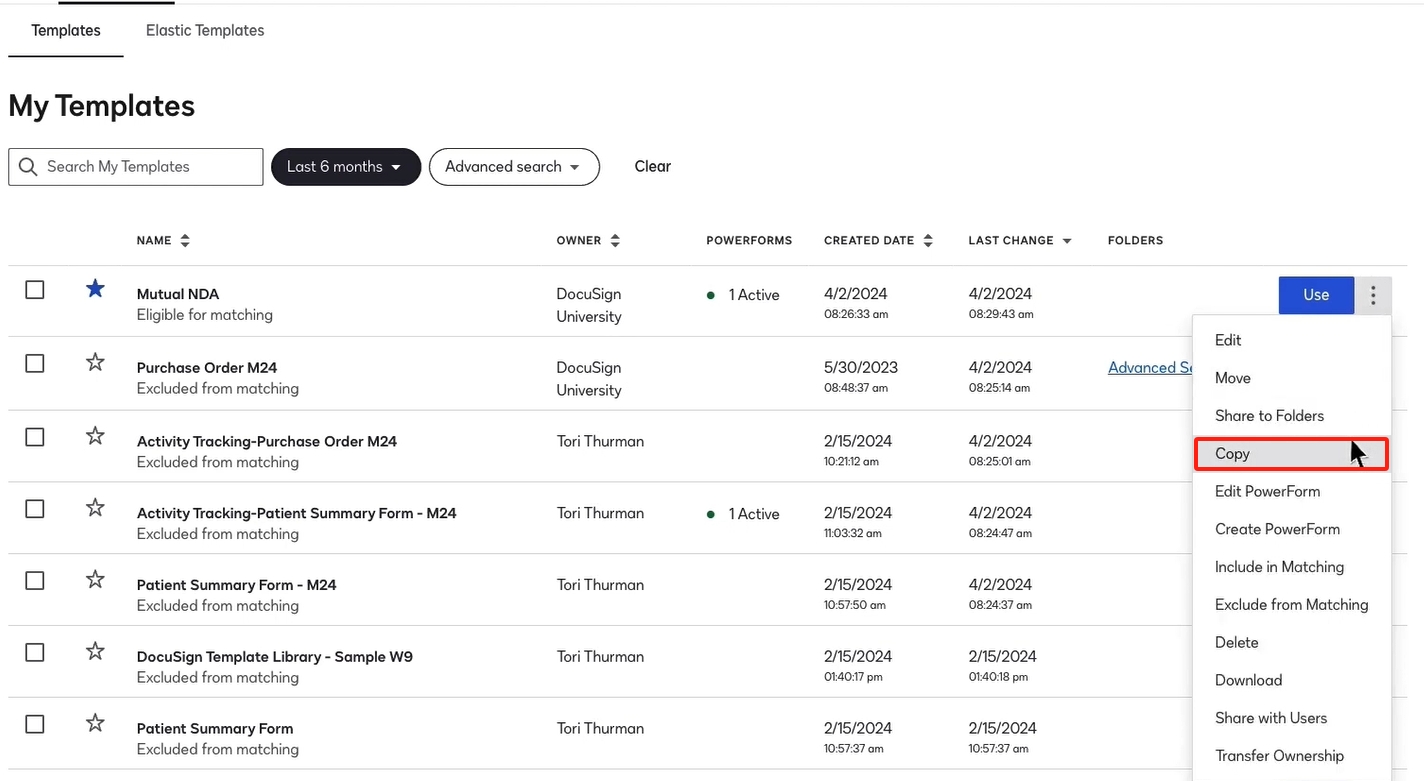1424x781 pixels.
Task: Click the Clear filters link
Action: 652,167
